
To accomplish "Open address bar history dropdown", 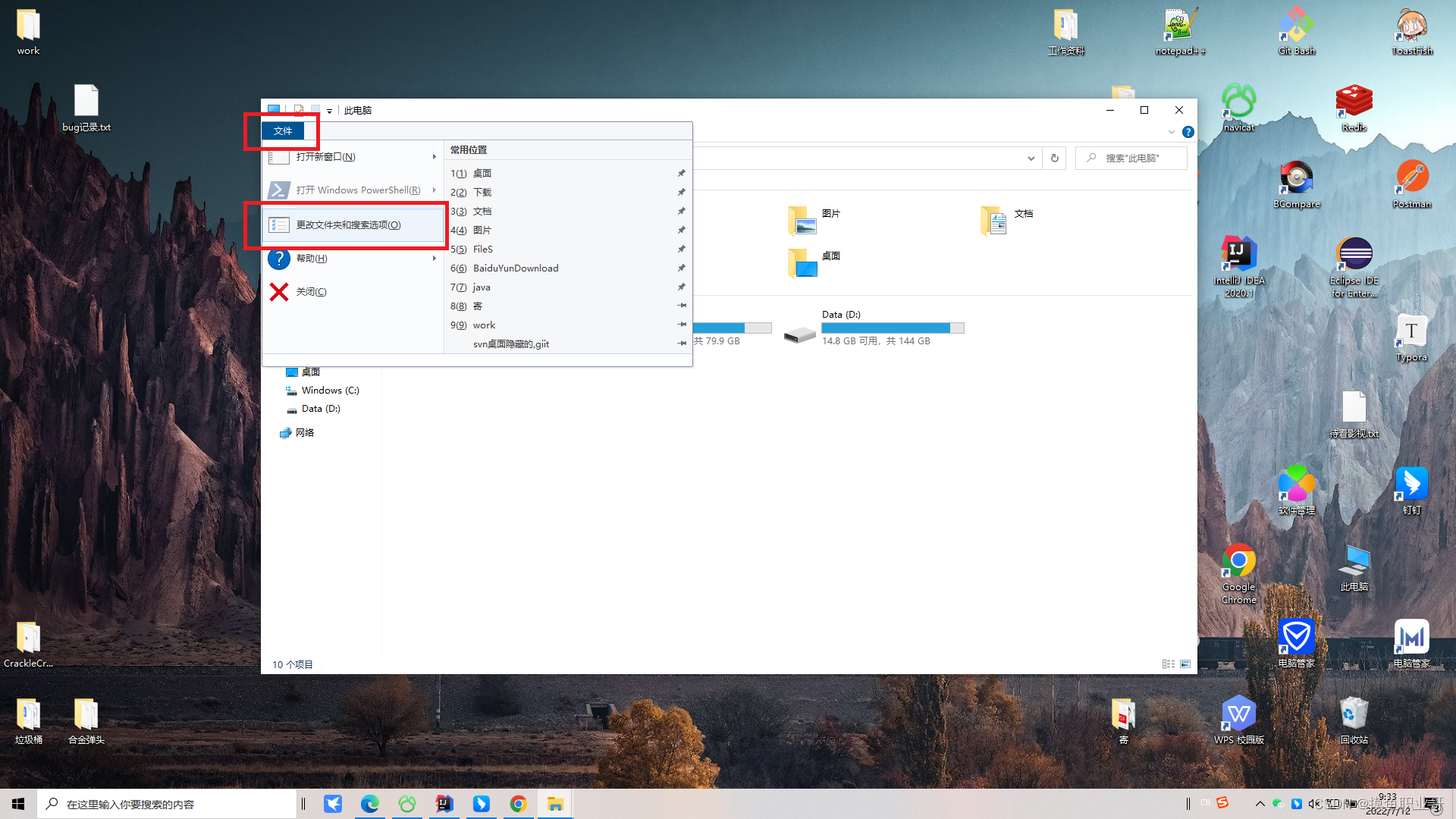I will tap(1031, 158).
